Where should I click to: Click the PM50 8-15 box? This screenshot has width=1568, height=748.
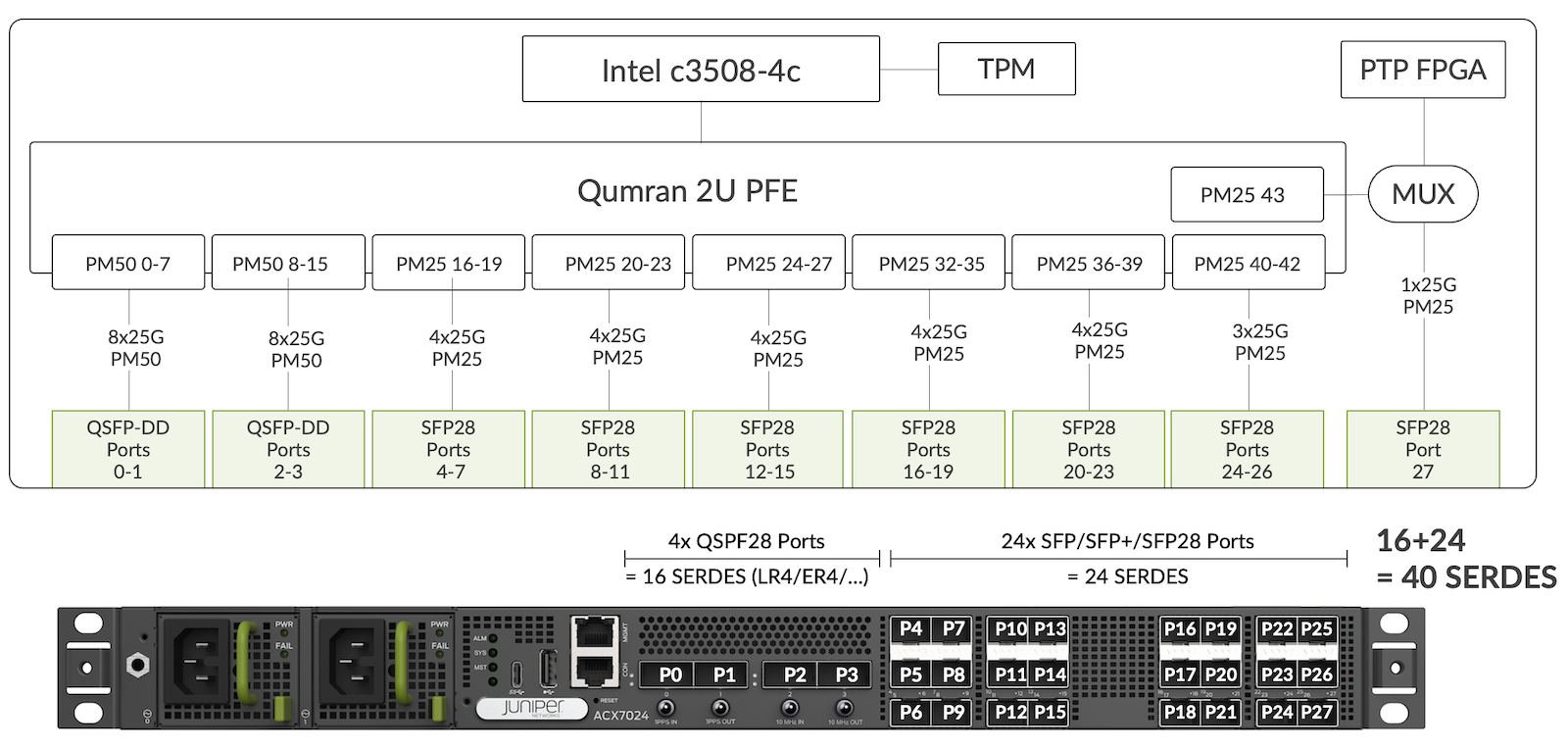(288, 263)
